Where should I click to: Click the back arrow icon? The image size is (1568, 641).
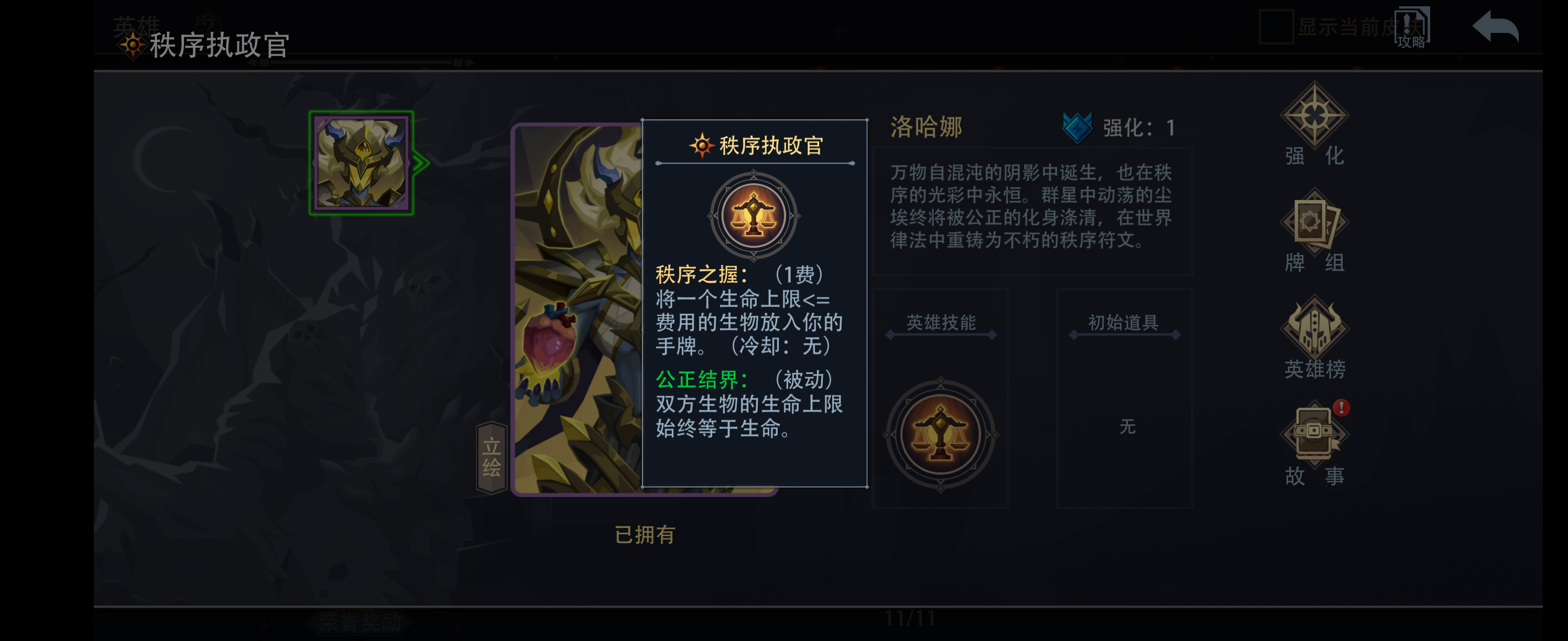pos(1495,27)
